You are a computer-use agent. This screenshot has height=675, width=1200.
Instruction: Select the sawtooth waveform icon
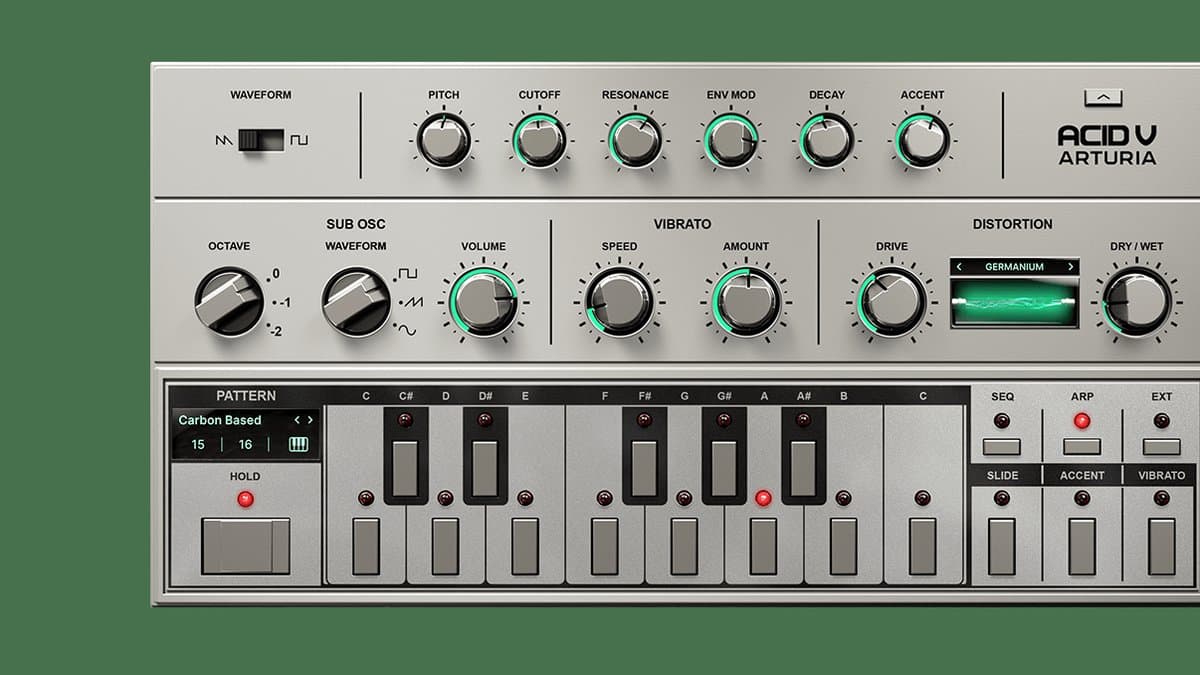[x=223, y=140]
